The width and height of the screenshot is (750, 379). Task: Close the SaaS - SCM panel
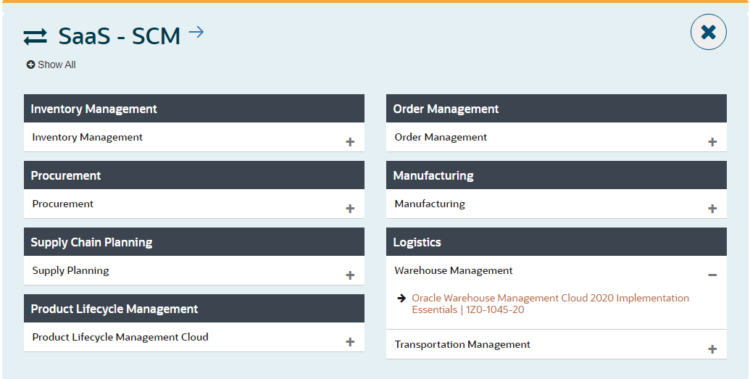point(708,32)
